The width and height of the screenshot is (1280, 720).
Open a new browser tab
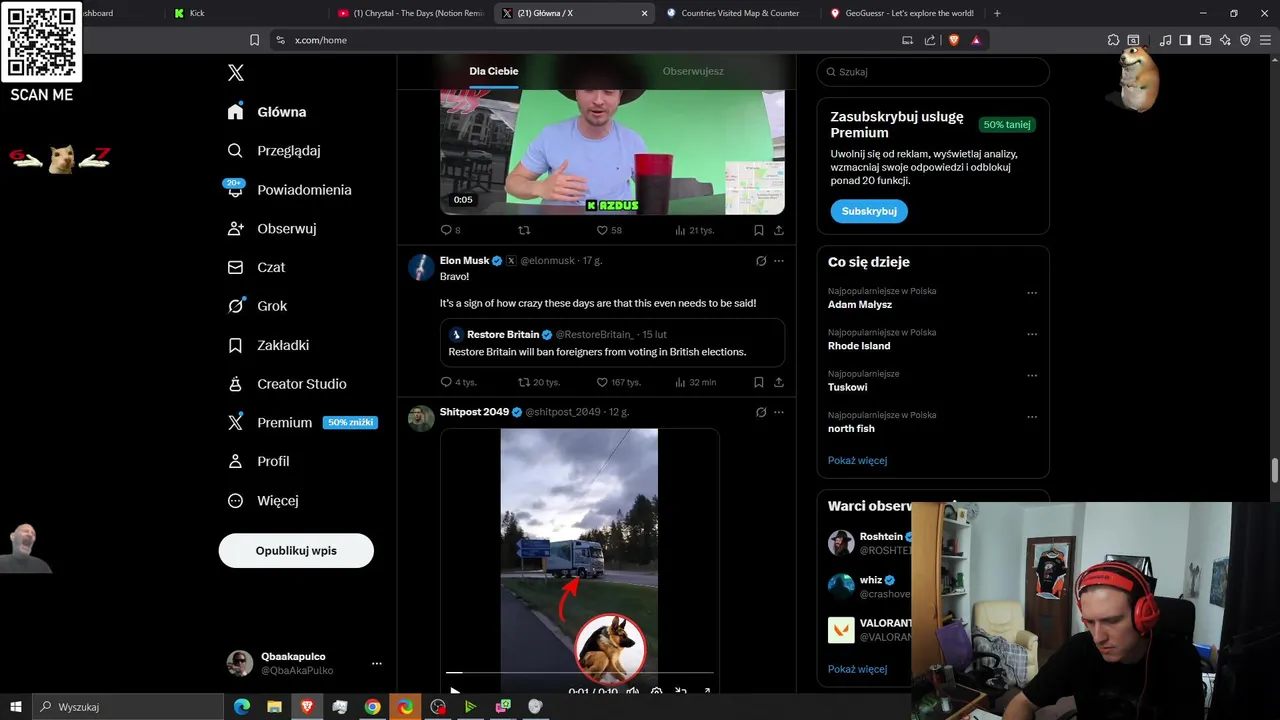pyautogui.click(x=997, y=13)
